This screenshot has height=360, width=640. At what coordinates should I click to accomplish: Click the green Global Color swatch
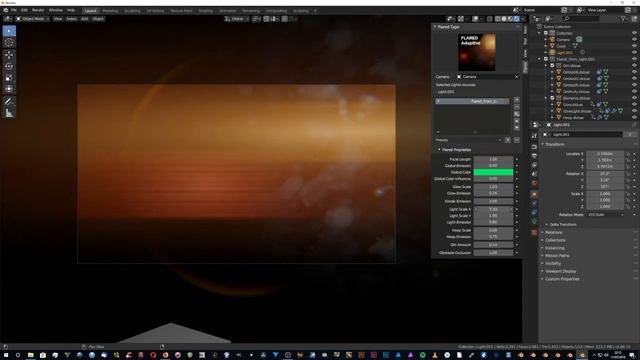point(493,172)
